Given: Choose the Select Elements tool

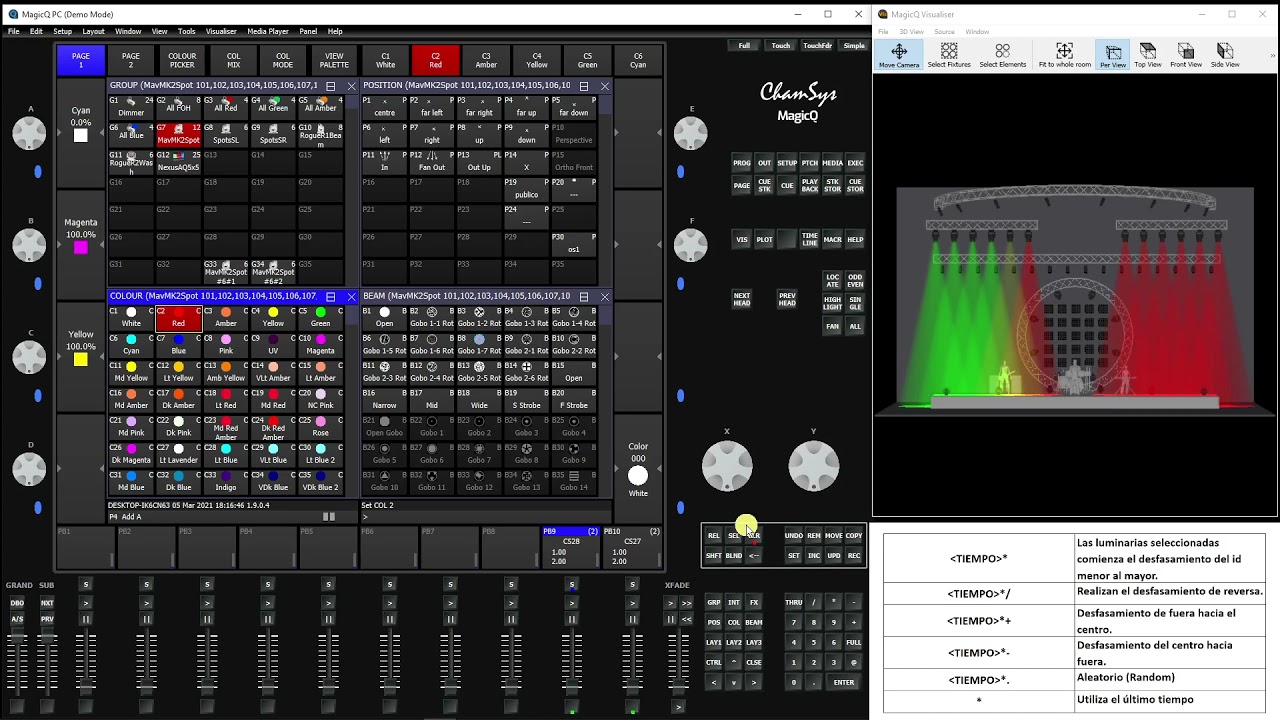Looking at the screenshot, I should pos(1002,55).
